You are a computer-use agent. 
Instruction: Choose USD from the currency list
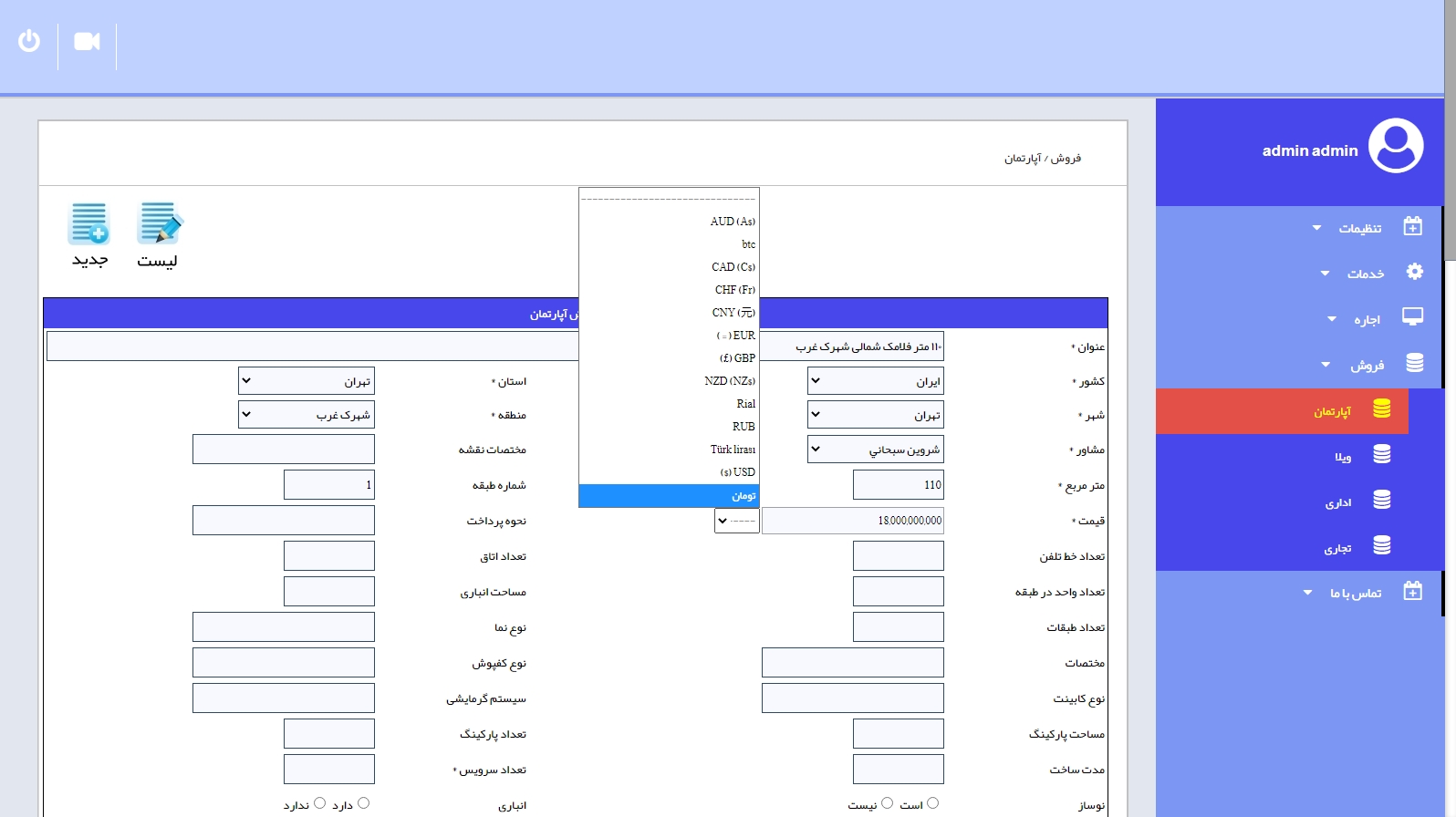pyautogui.click(x=669, y=472)
